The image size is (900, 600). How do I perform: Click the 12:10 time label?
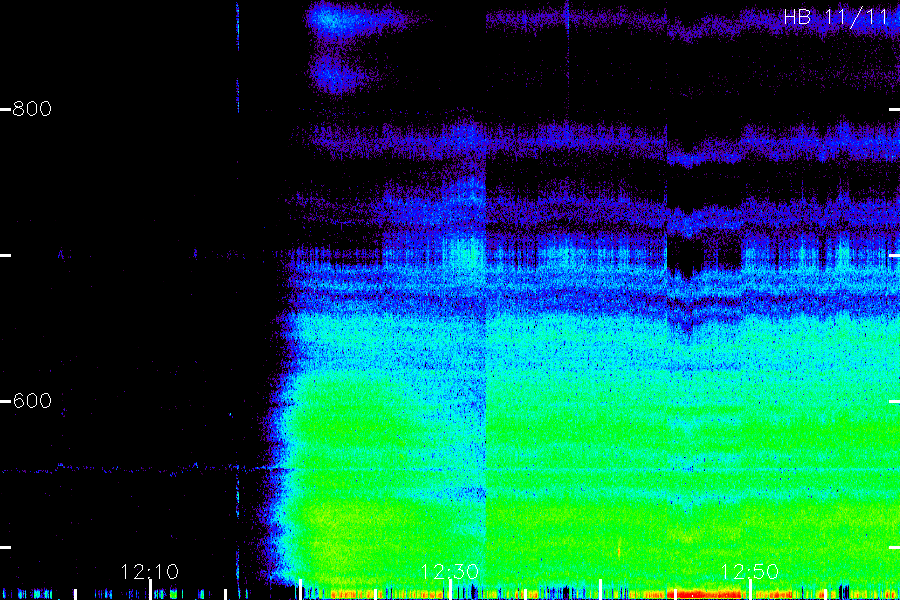pyautogui.click(x=149, y=571)
